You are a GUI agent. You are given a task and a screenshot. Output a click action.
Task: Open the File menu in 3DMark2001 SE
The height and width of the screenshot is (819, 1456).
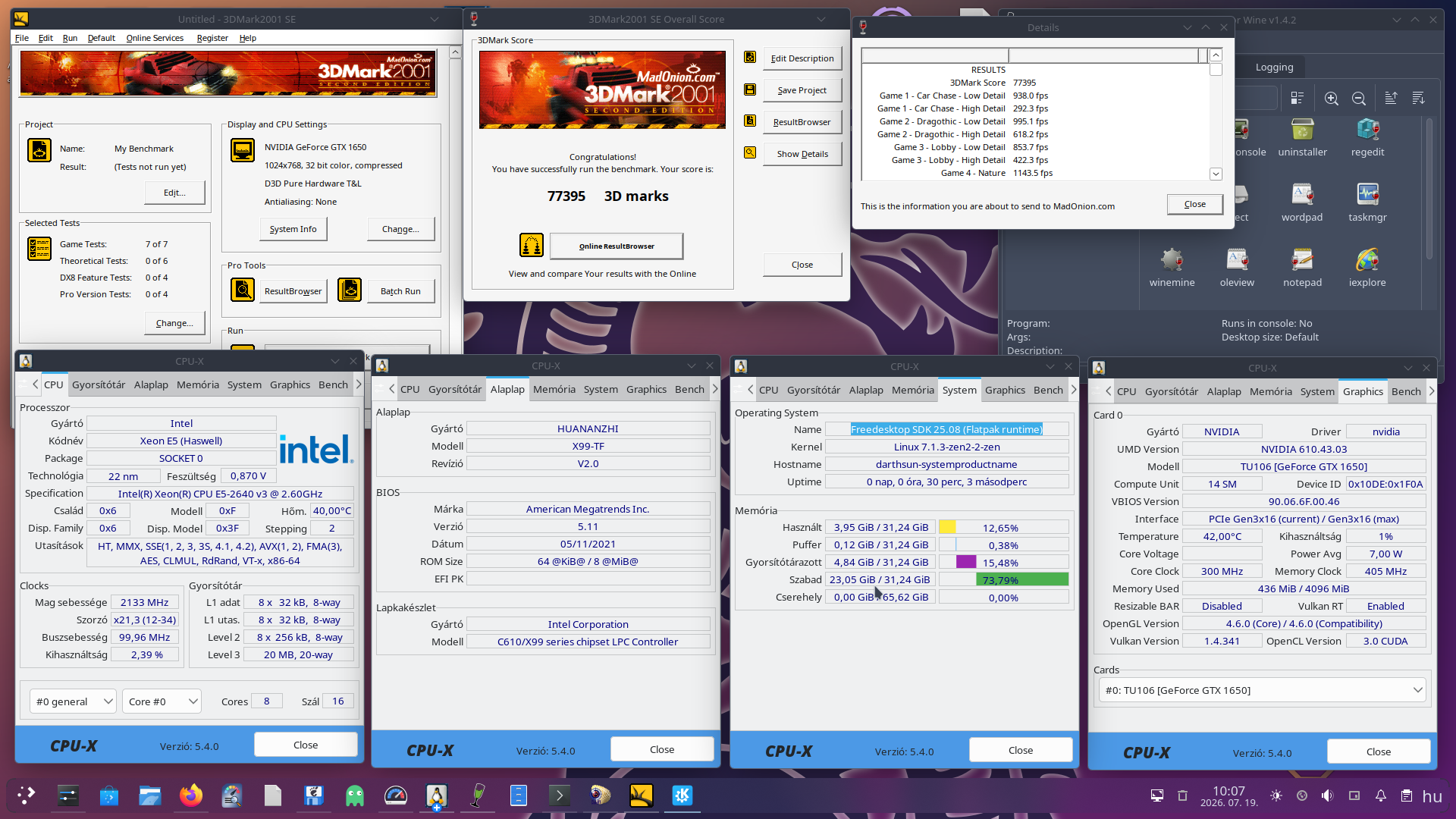[22, 38]
